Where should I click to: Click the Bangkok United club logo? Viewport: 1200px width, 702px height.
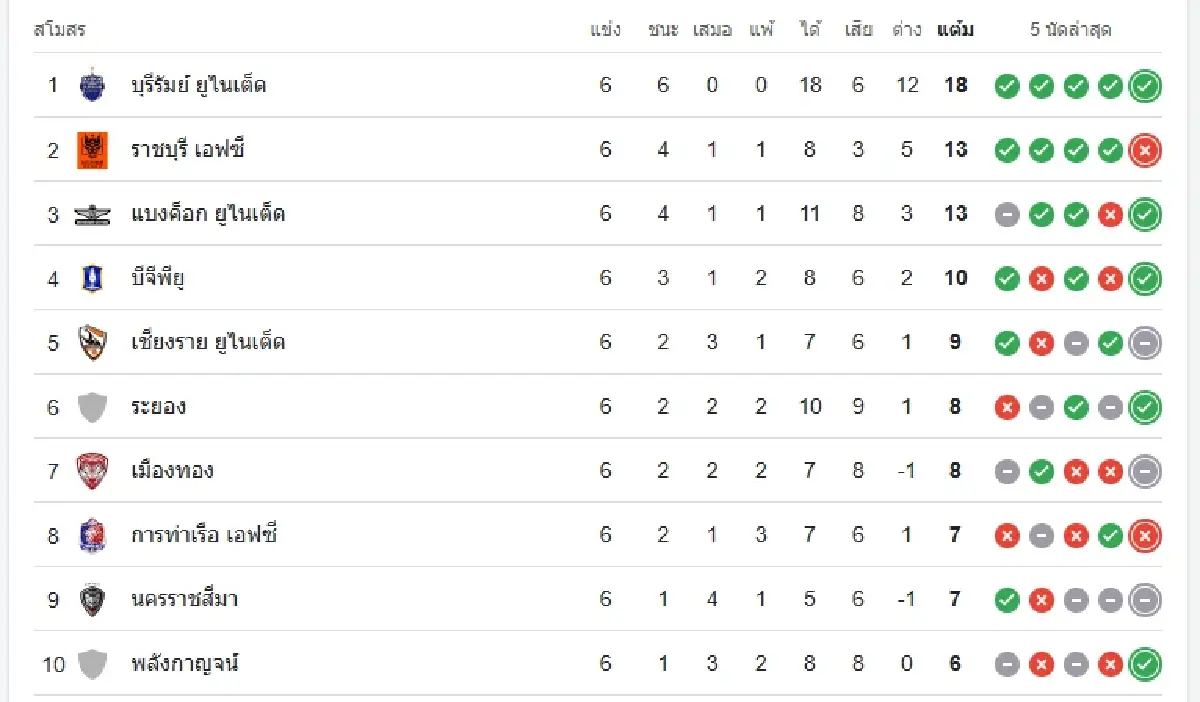(92, 214)
